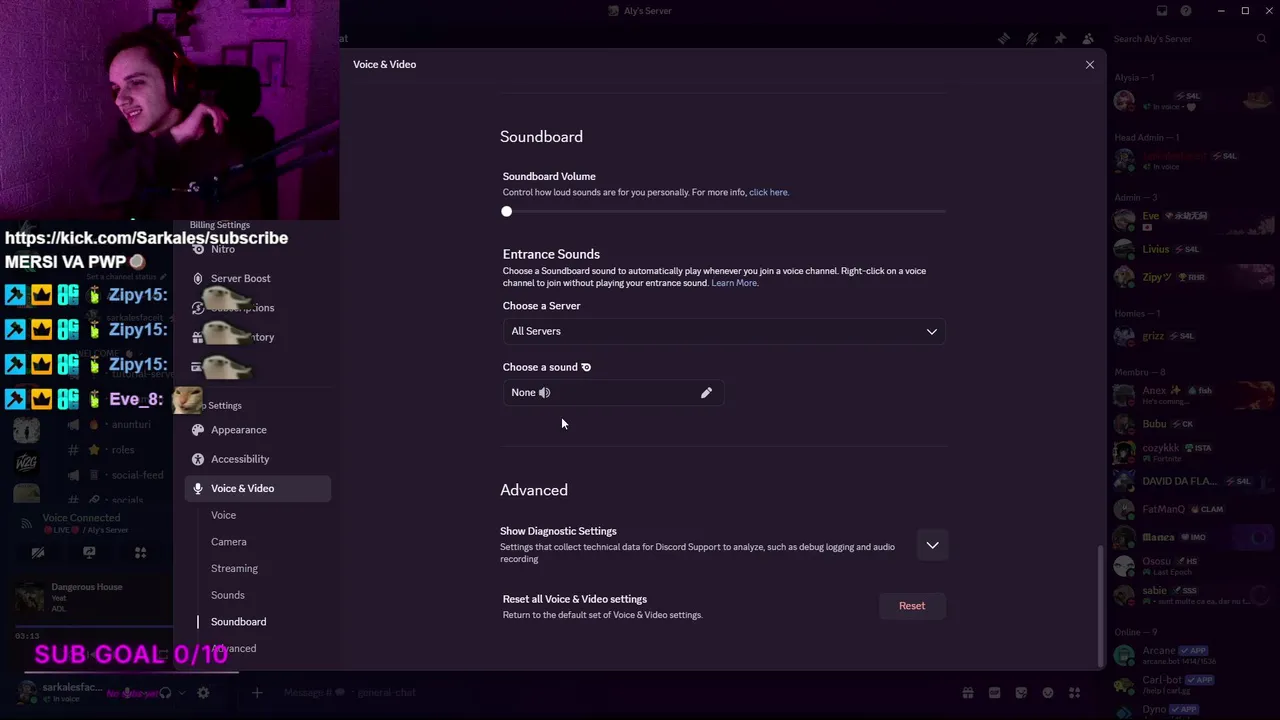Viewport: 1280px width, 720px height.
Task: Toggle camera icon in voice panel
Action: point(38,552)
